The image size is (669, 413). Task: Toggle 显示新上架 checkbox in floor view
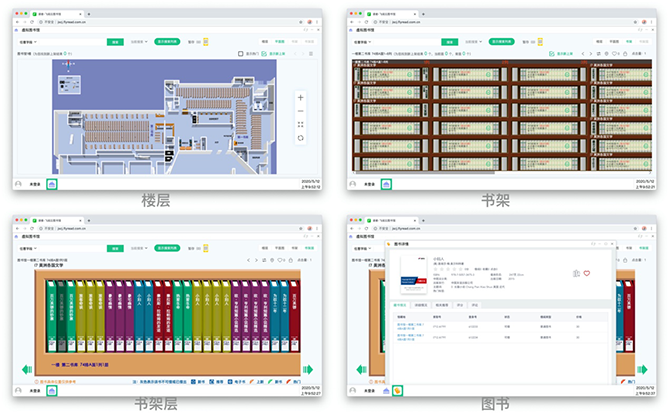point(263,52)
